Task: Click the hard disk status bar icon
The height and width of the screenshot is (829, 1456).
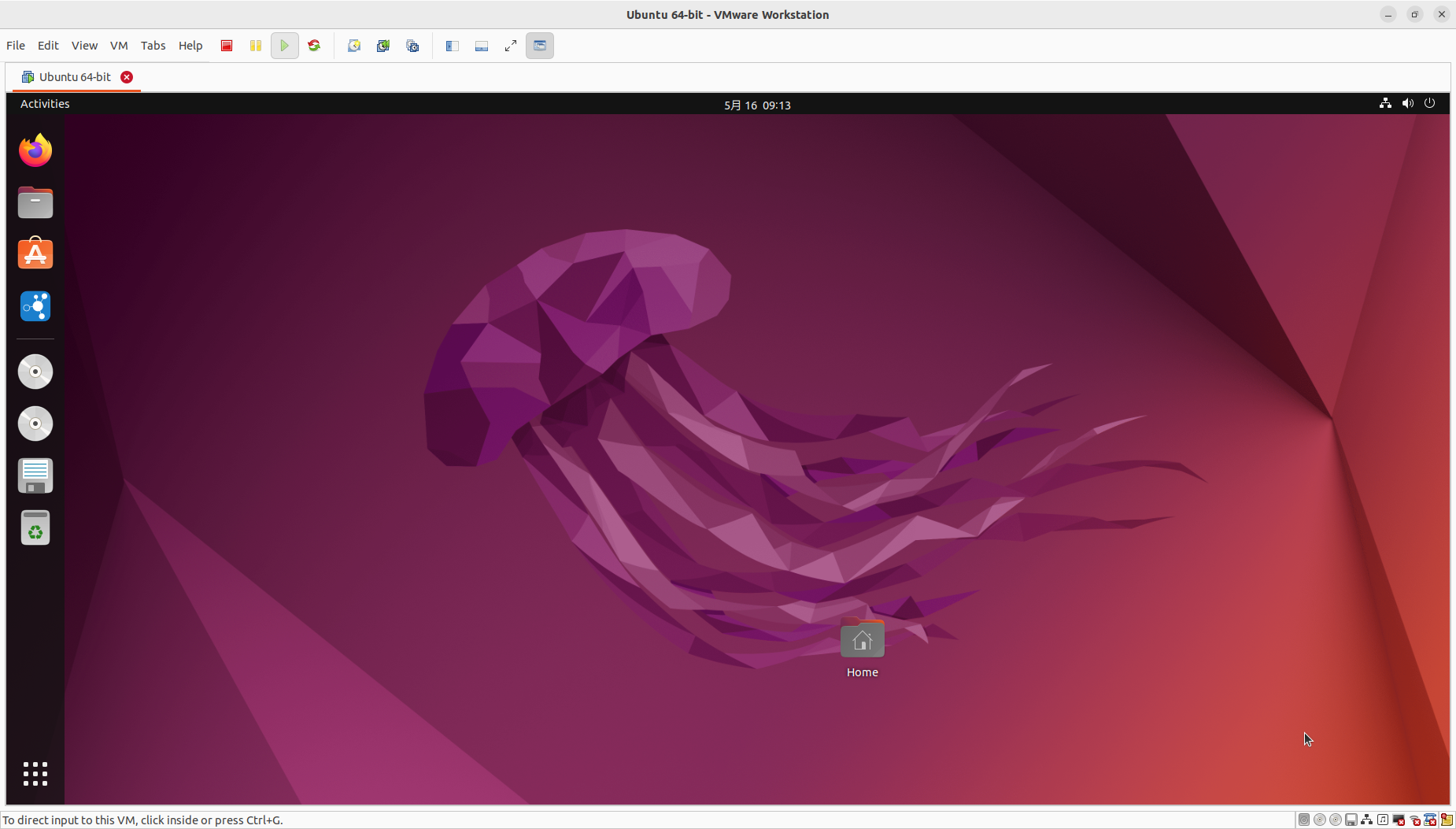Action: (x=1304, y=820)
